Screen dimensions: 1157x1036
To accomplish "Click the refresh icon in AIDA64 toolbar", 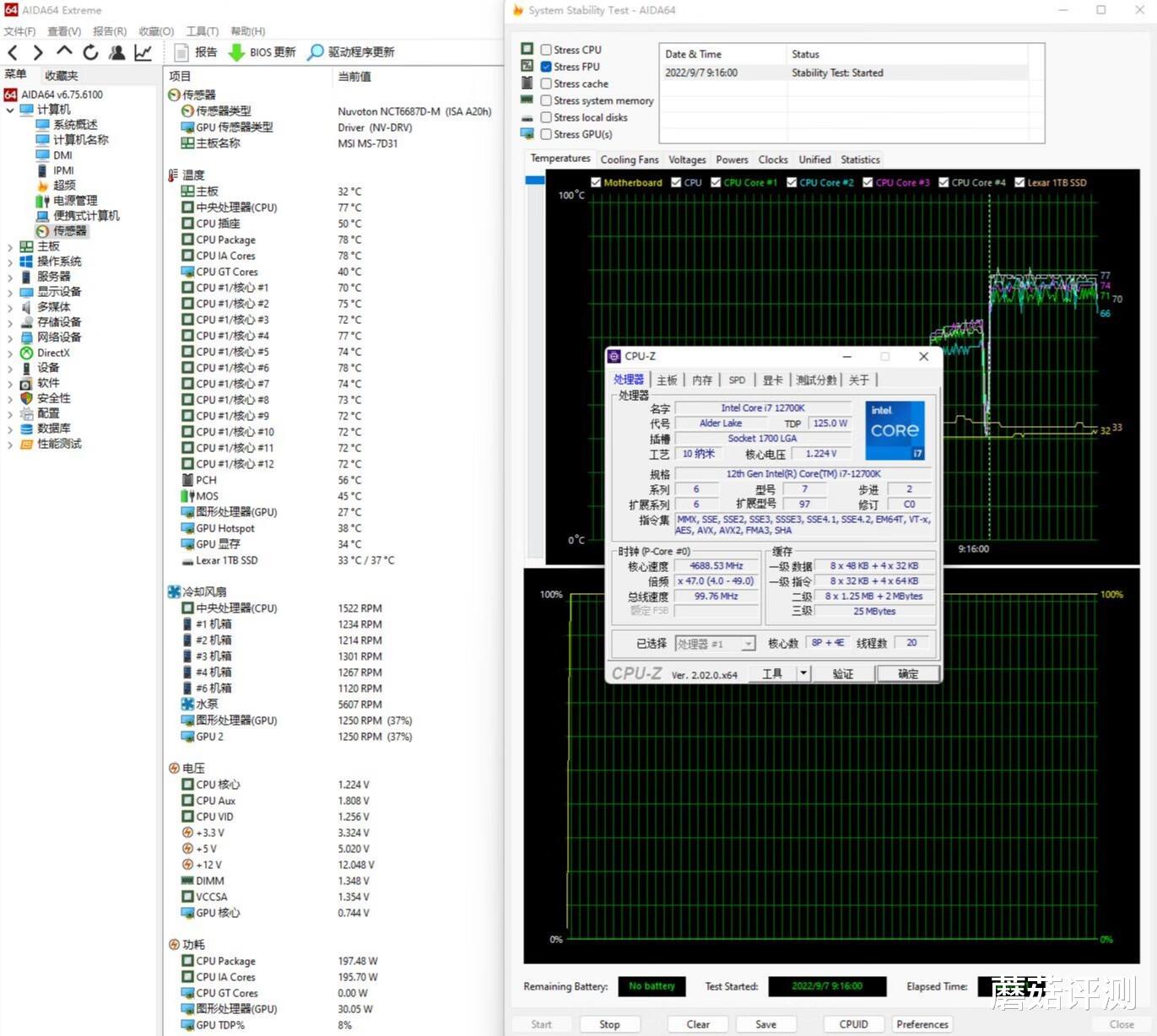I will point(90,52).
